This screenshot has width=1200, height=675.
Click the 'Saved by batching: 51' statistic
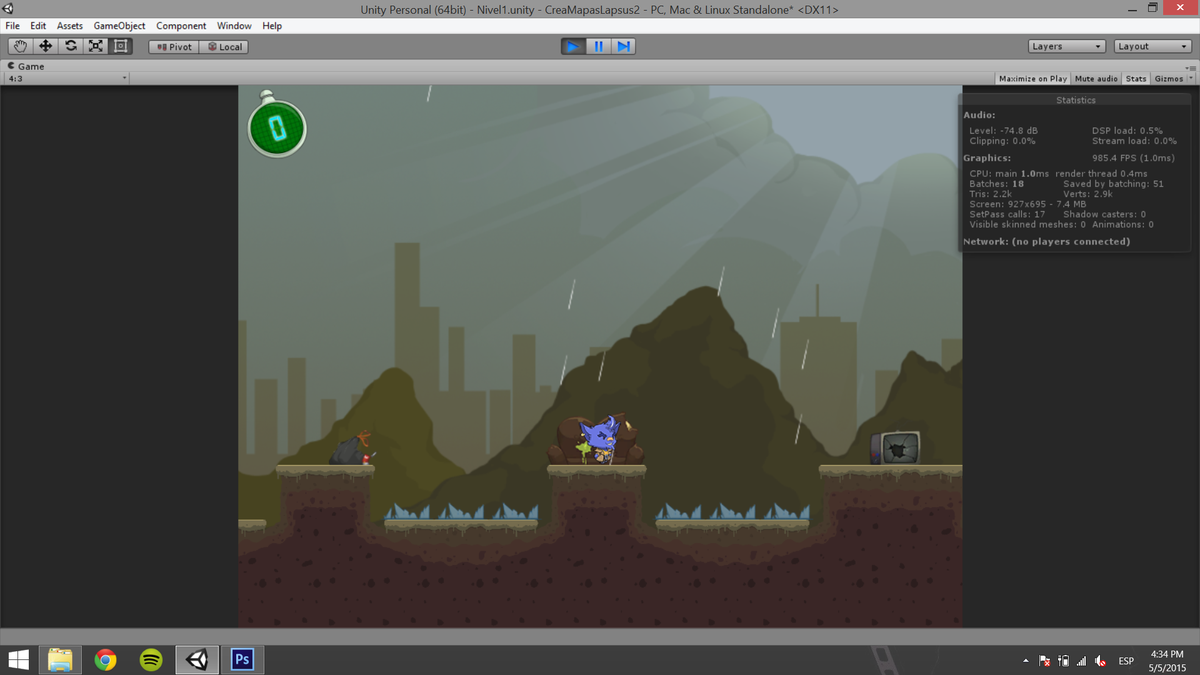tap(1113, 184)
